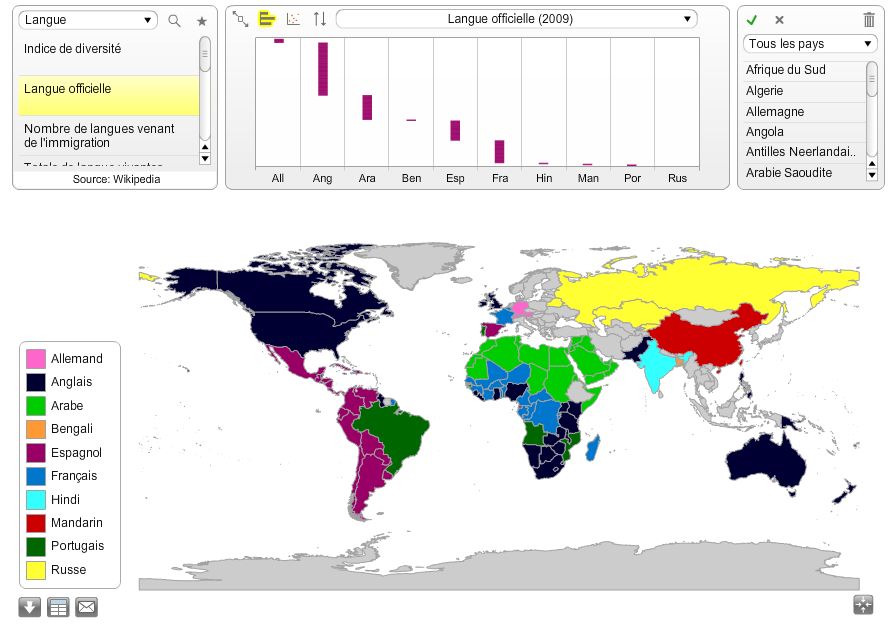Click the magnifier search icon
The height and width of the screenshot is (624, 892).
point(175,21)
